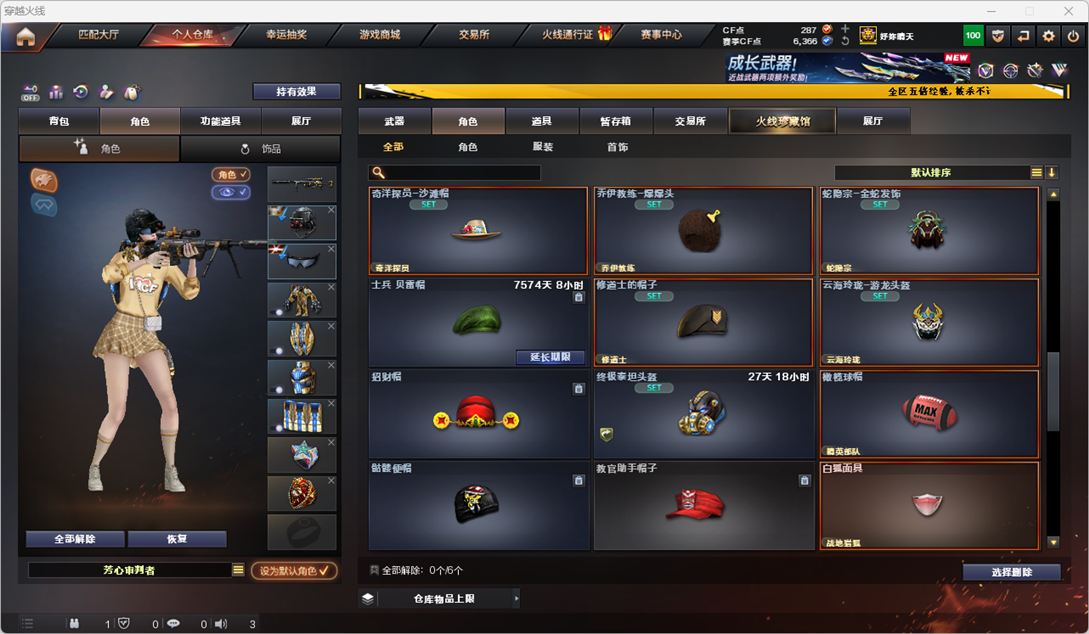Open the 幸运抽奖 top menu
Screen dimensions: 1089x634
[x=286, y=34]
